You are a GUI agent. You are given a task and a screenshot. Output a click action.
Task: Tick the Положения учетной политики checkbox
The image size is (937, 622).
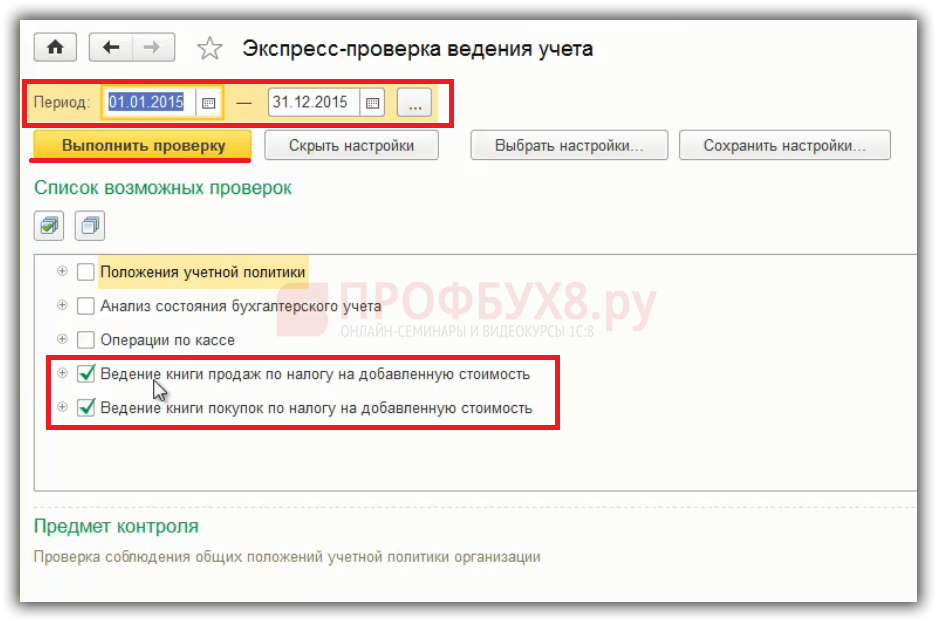(x=86, y=272)
